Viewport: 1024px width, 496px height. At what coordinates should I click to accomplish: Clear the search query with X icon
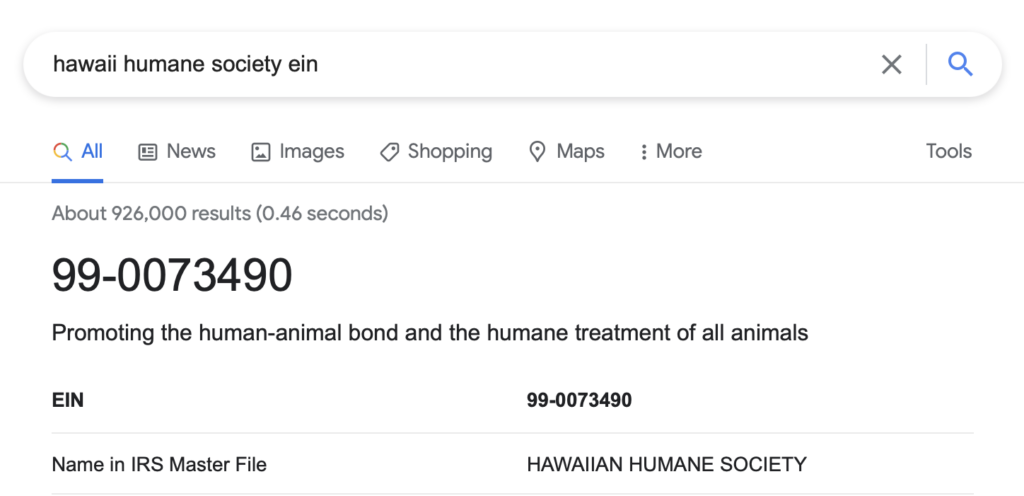tap(891, 65)
